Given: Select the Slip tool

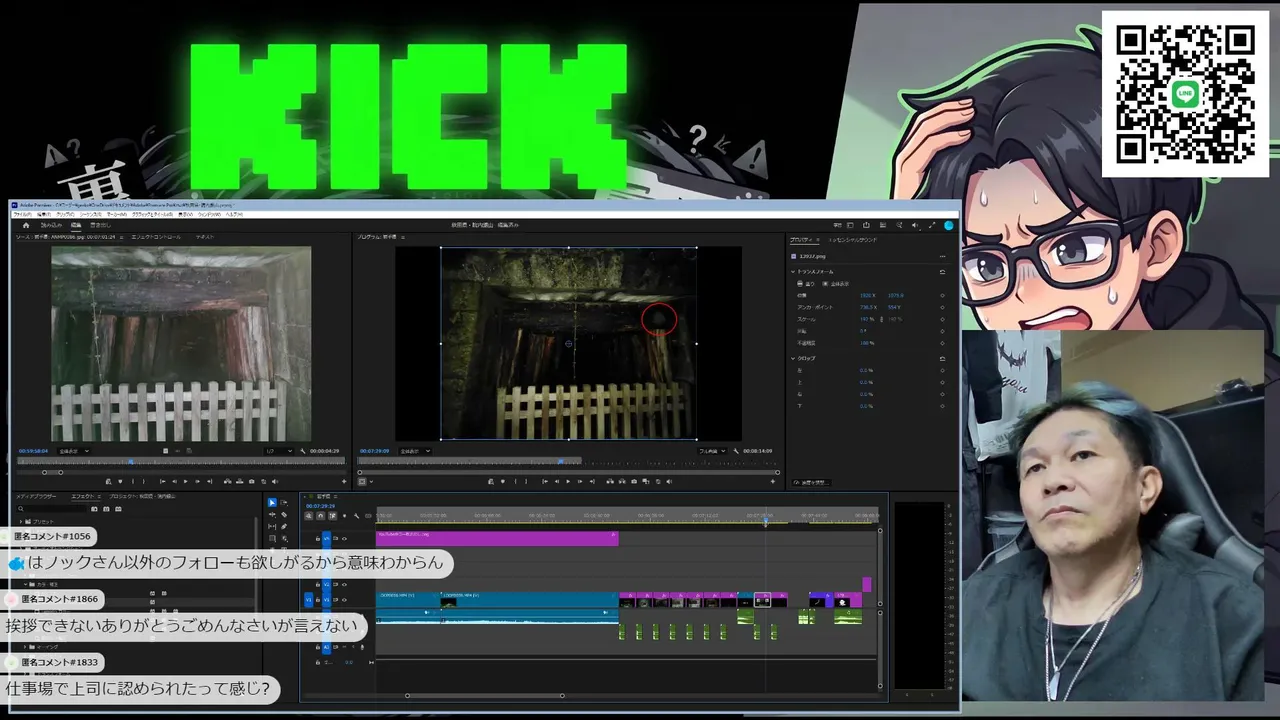Looking at the screenshot, I should 272,527.
